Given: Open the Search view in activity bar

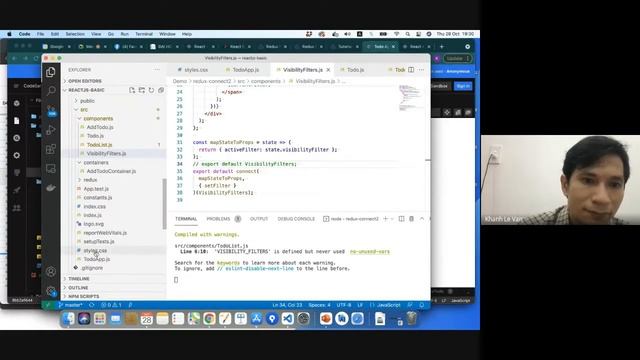Looking at the screenshot, I should [51, 91].
